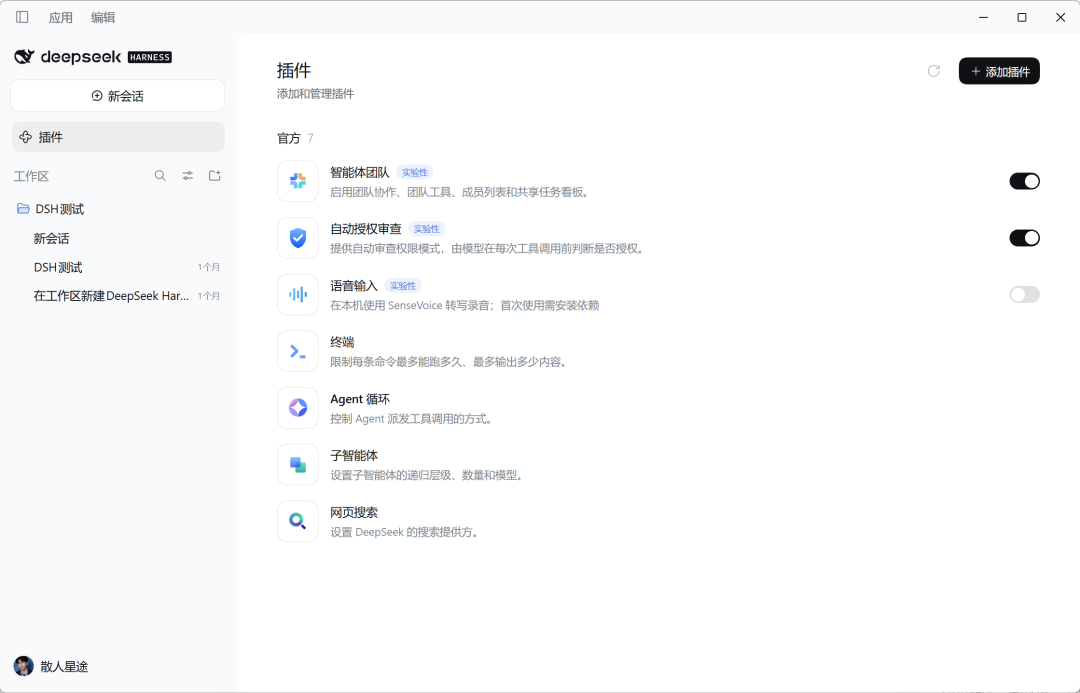Open the 终端 plugin settings

pos(658,351)
